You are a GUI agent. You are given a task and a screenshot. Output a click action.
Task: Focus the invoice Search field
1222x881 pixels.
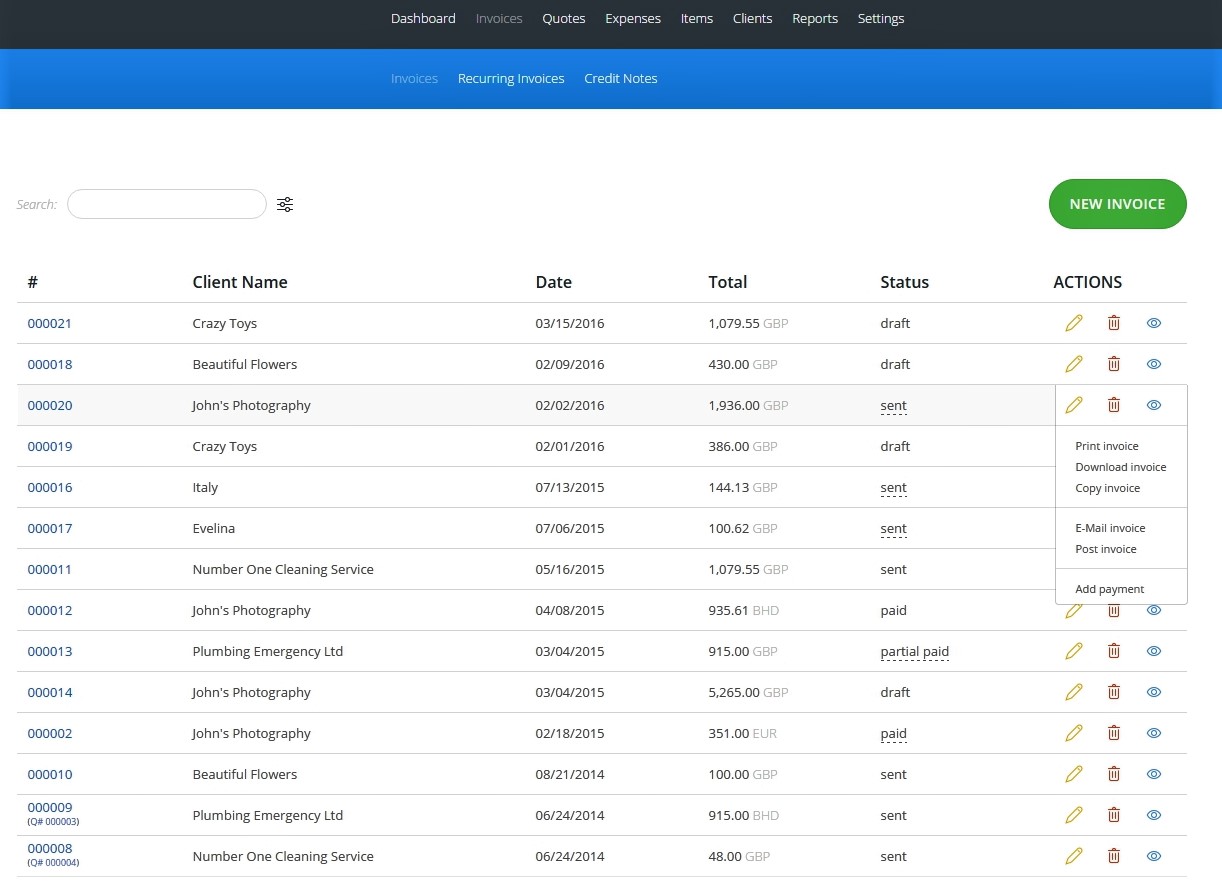(x=167, y=204)
